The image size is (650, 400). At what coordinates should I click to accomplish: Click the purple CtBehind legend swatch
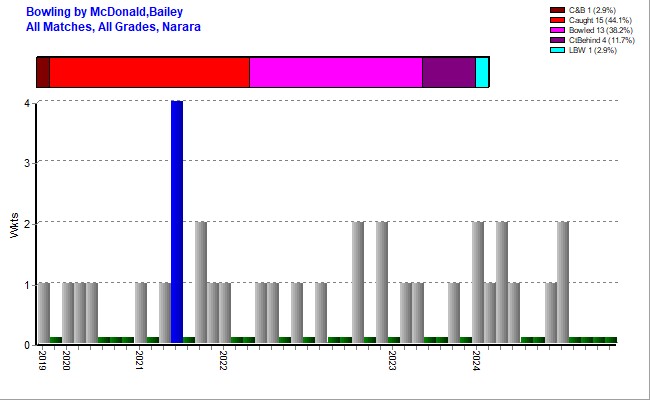pos(558,40)
